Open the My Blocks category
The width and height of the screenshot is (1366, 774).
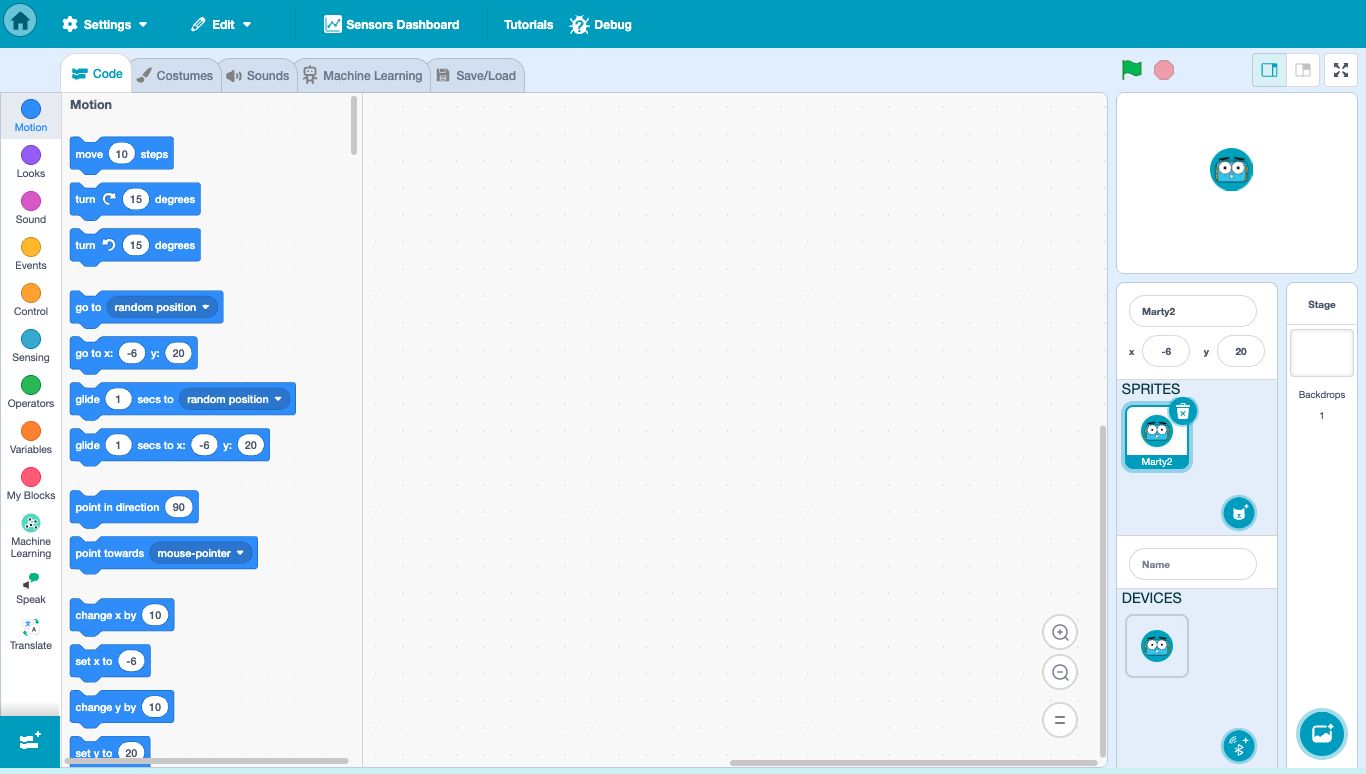[31, 483]
